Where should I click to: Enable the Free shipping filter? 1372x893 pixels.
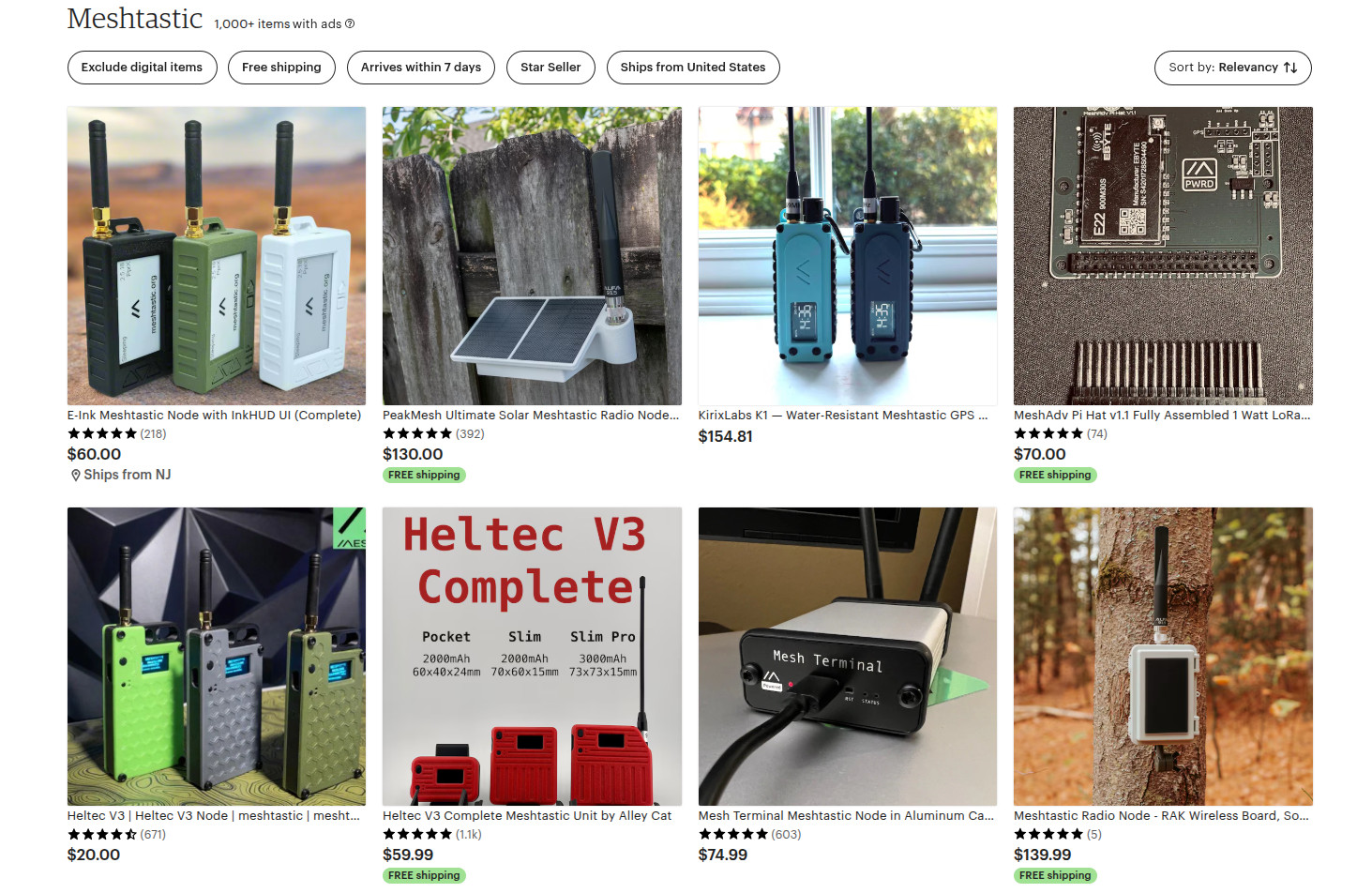tap(281, 68)
